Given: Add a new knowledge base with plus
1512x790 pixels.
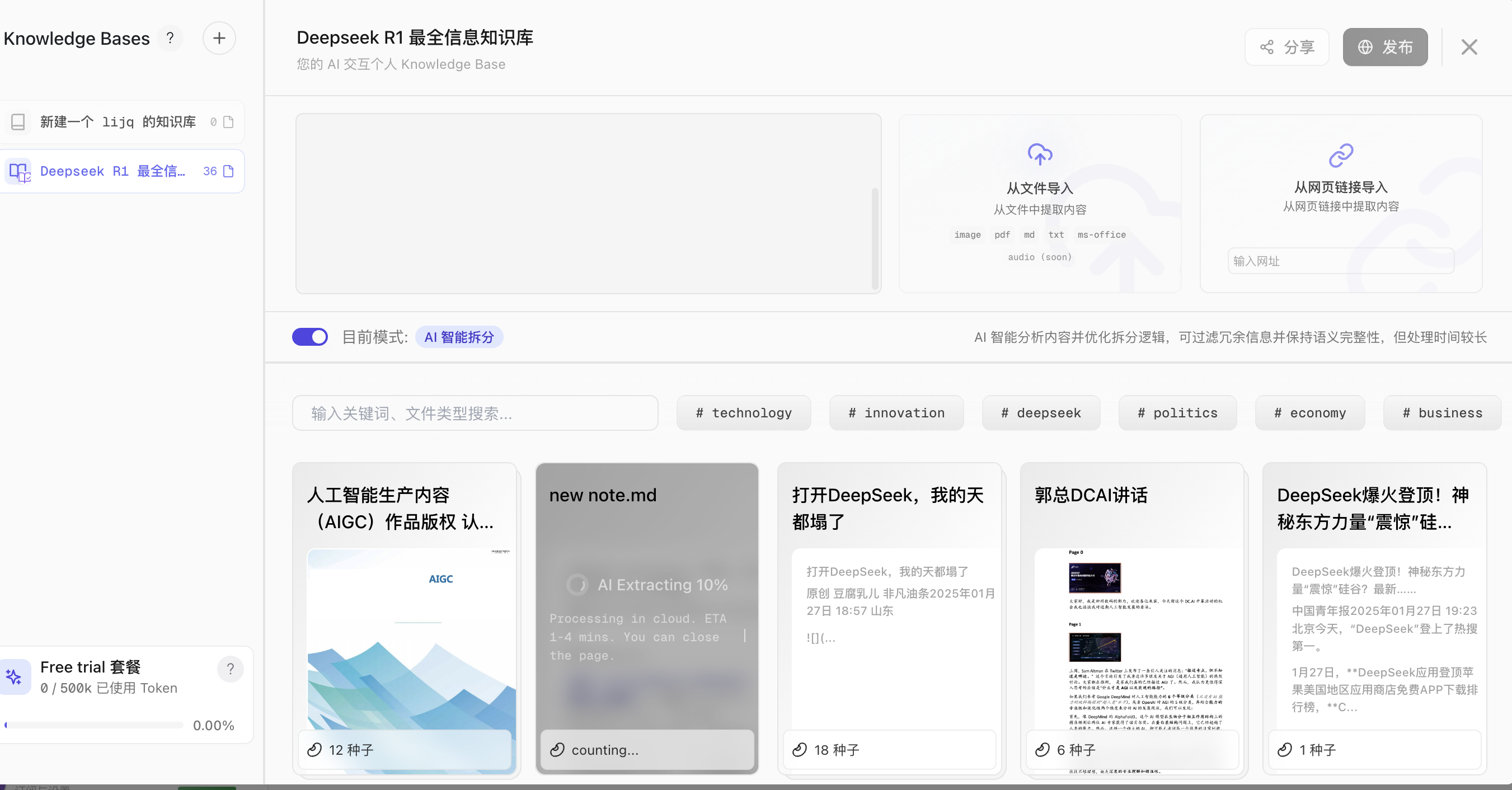Looking at the screenshot, I should point(219,39).
